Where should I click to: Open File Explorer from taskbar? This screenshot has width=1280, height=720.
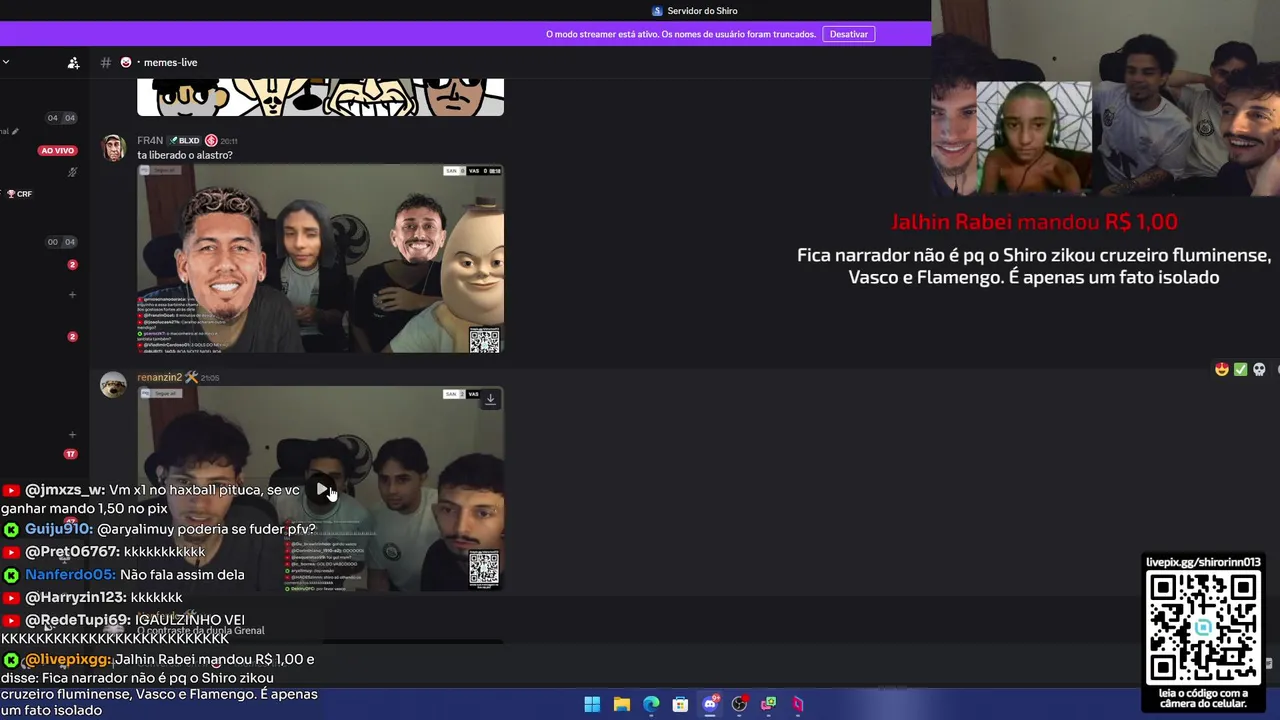coord(621,704)
